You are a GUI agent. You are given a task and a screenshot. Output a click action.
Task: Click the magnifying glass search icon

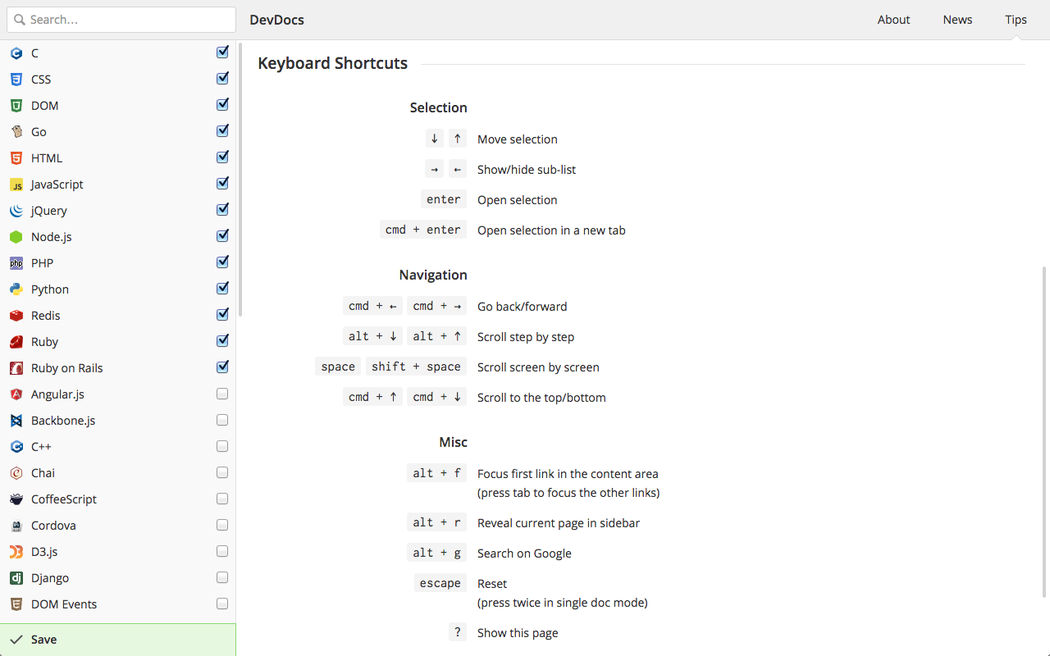point(19,19)
